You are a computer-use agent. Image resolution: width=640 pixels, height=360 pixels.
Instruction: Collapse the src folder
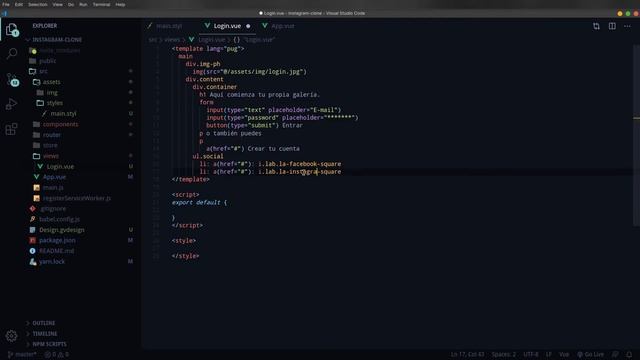click(x=43, y=71)
